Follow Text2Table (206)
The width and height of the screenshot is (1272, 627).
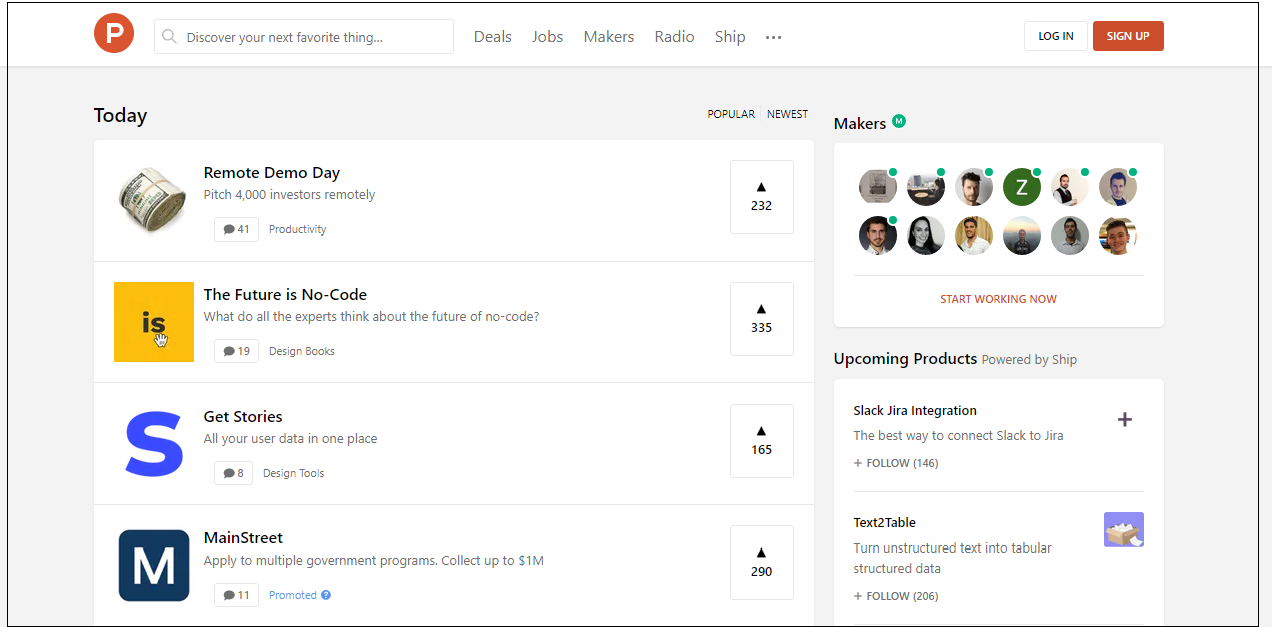tap(896, 596)
